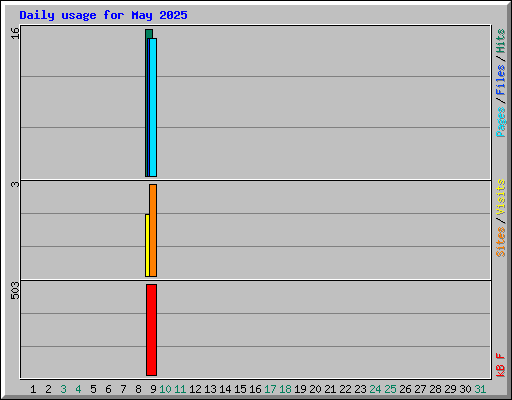Click the 16 value on the y-axis

[15, 33]
